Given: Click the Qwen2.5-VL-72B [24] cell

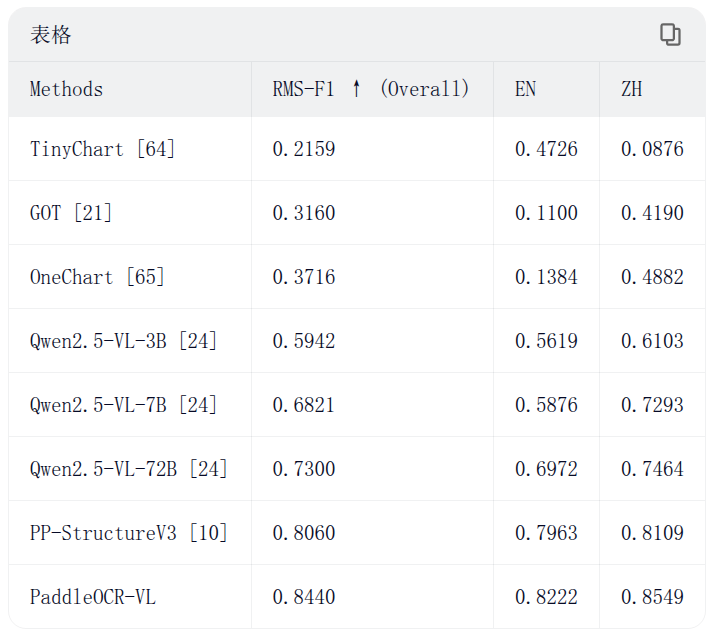Looking at the screenshot, I should coord(128,469).
